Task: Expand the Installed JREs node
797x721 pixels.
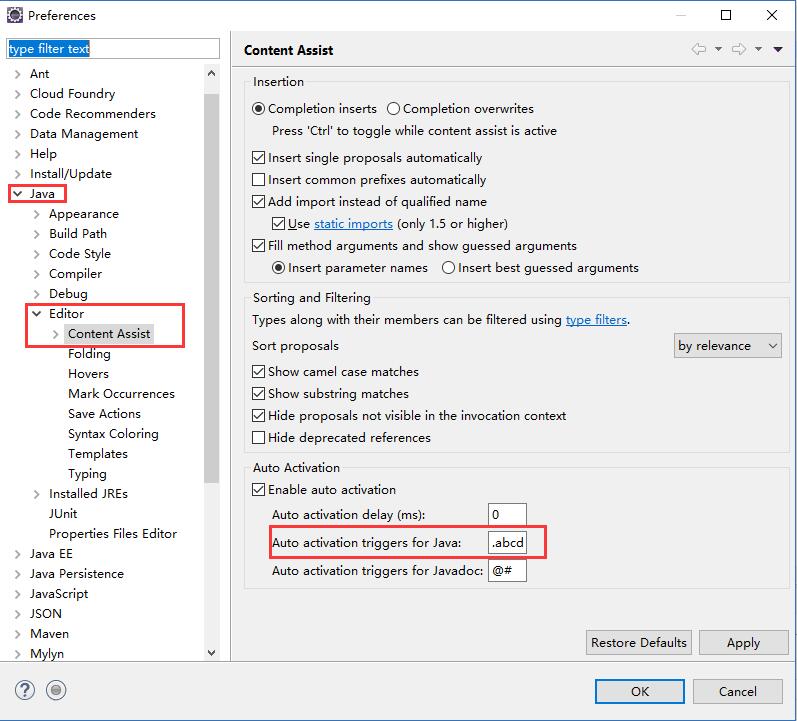Action: 37,494
